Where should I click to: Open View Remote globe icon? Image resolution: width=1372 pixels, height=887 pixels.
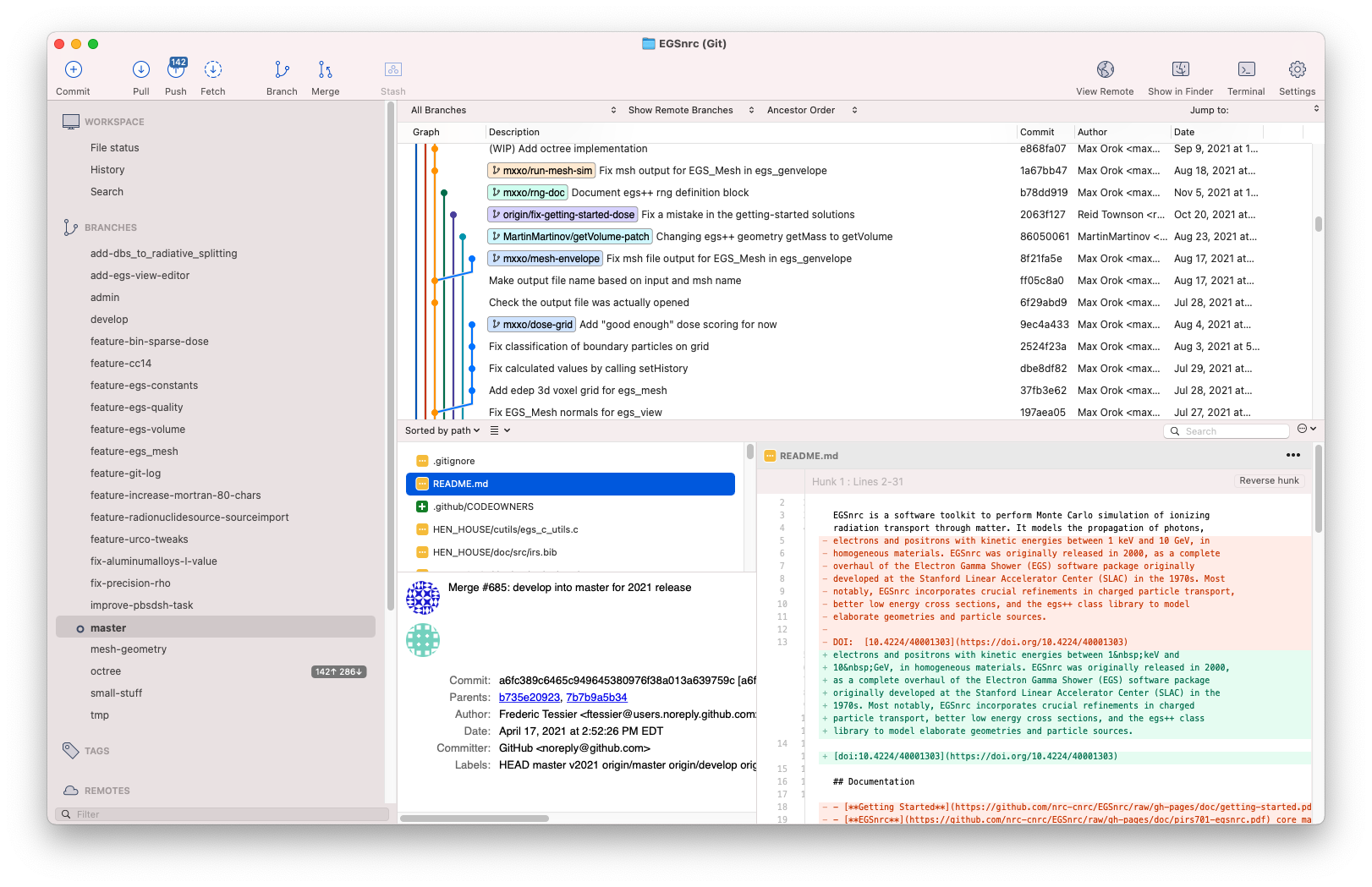[x=1106, y=69]
